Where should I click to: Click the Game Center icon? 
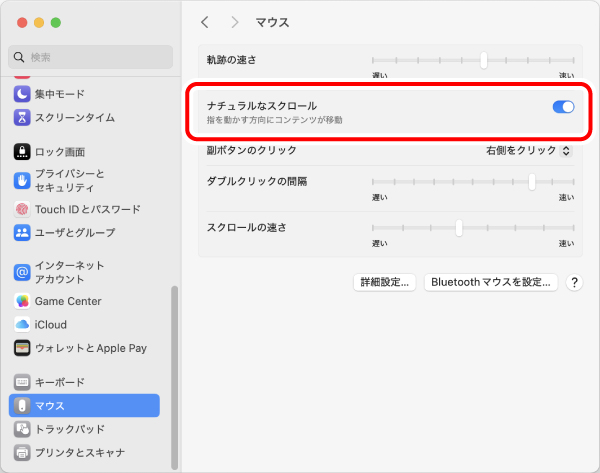tap(22, 301)
